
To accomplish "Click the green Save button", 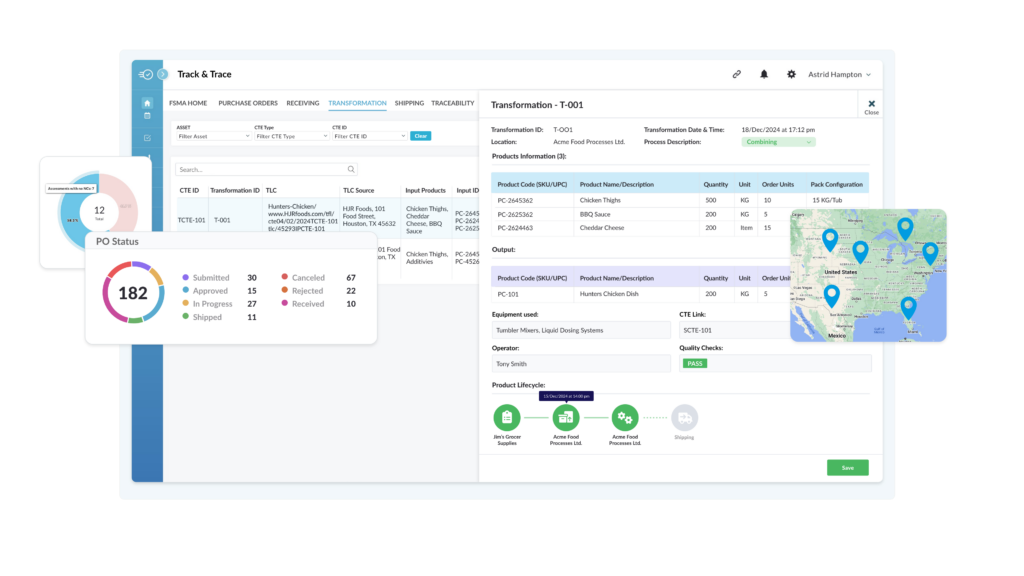I will pos(847,467).
